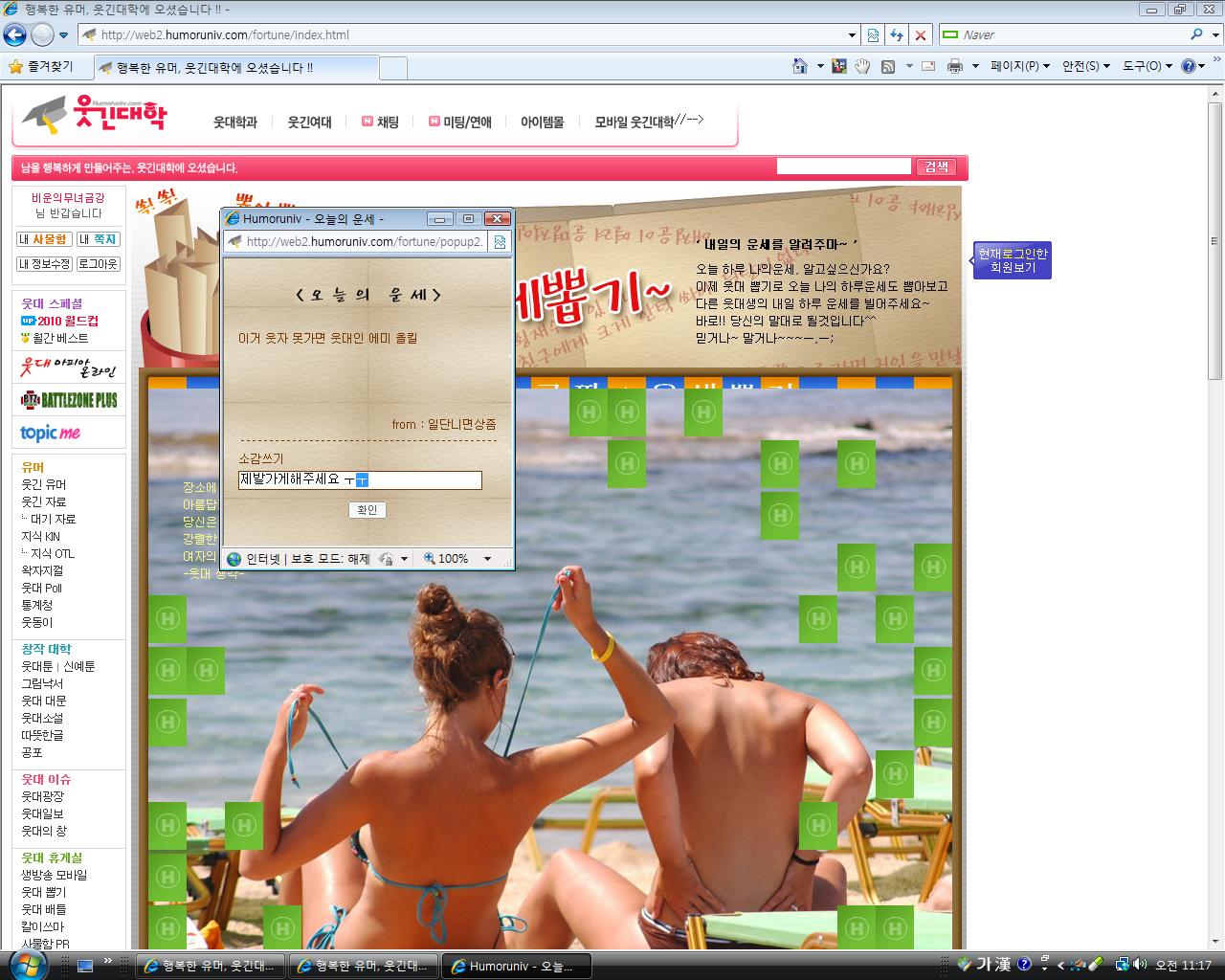Click the 현재로그인한 회원보기 button
The width and height of the screenshot is (1225, 980).
tap(1013, 260)
